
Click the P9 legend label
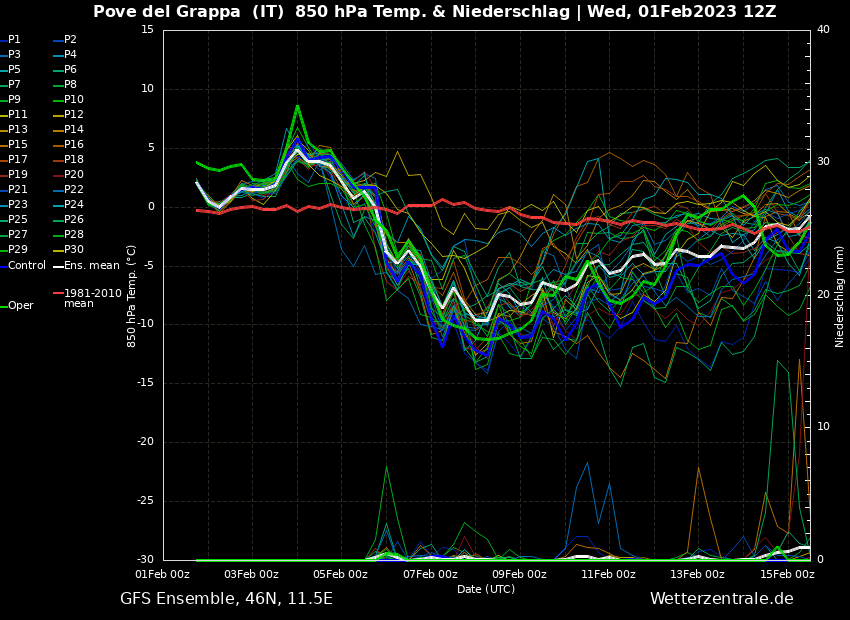(x=14, y=100)
